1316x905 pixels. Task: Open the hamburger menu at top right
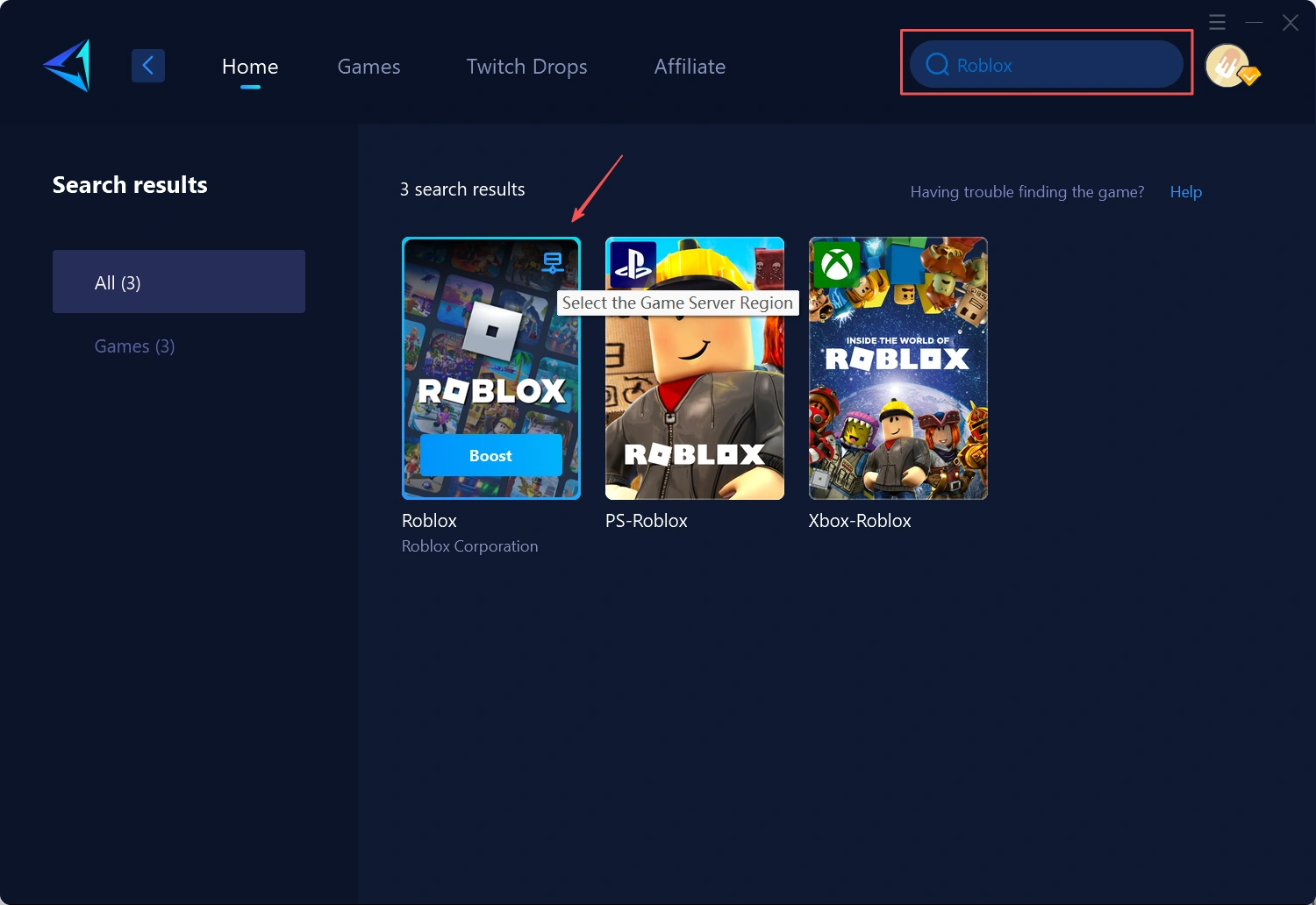[1217, 22]
